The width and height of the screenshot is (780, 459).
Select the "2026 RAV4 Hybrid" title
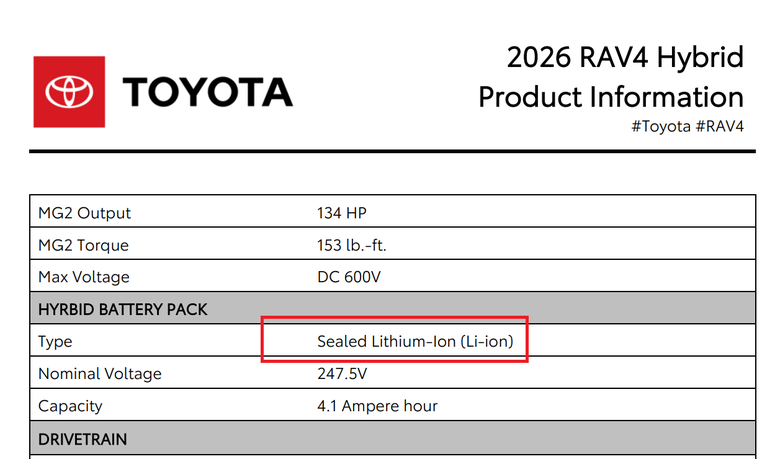tap(625, 58)
